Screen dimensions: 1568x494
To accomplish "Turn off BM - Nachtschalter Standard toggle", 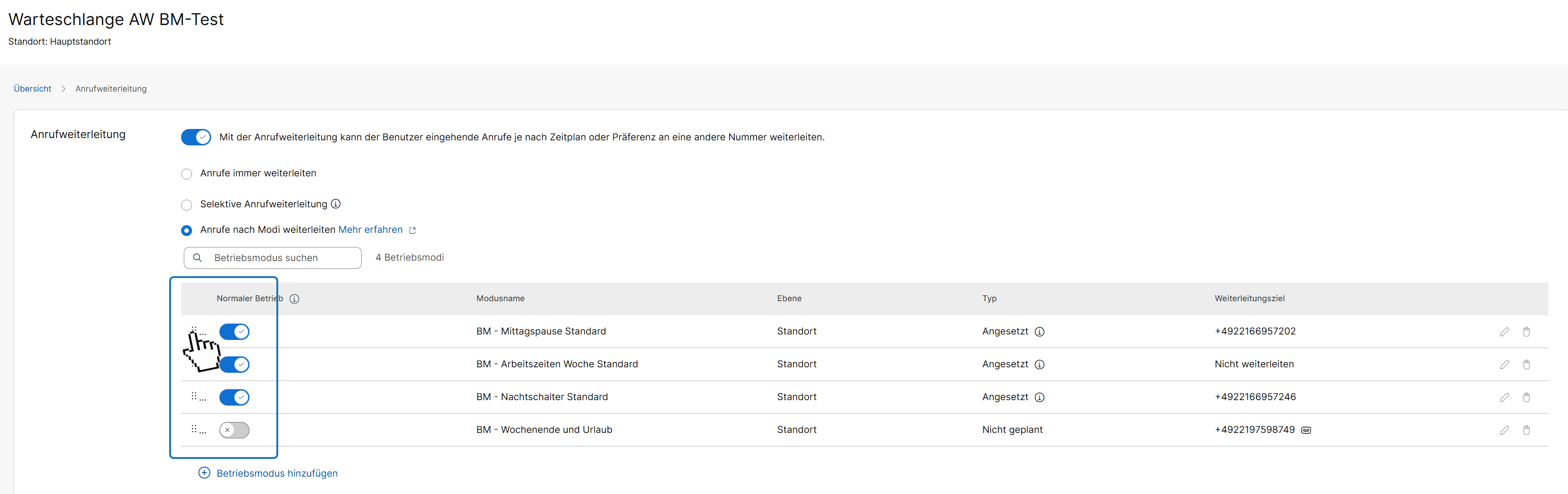I will pyautogui.click(x=234, y=397).
